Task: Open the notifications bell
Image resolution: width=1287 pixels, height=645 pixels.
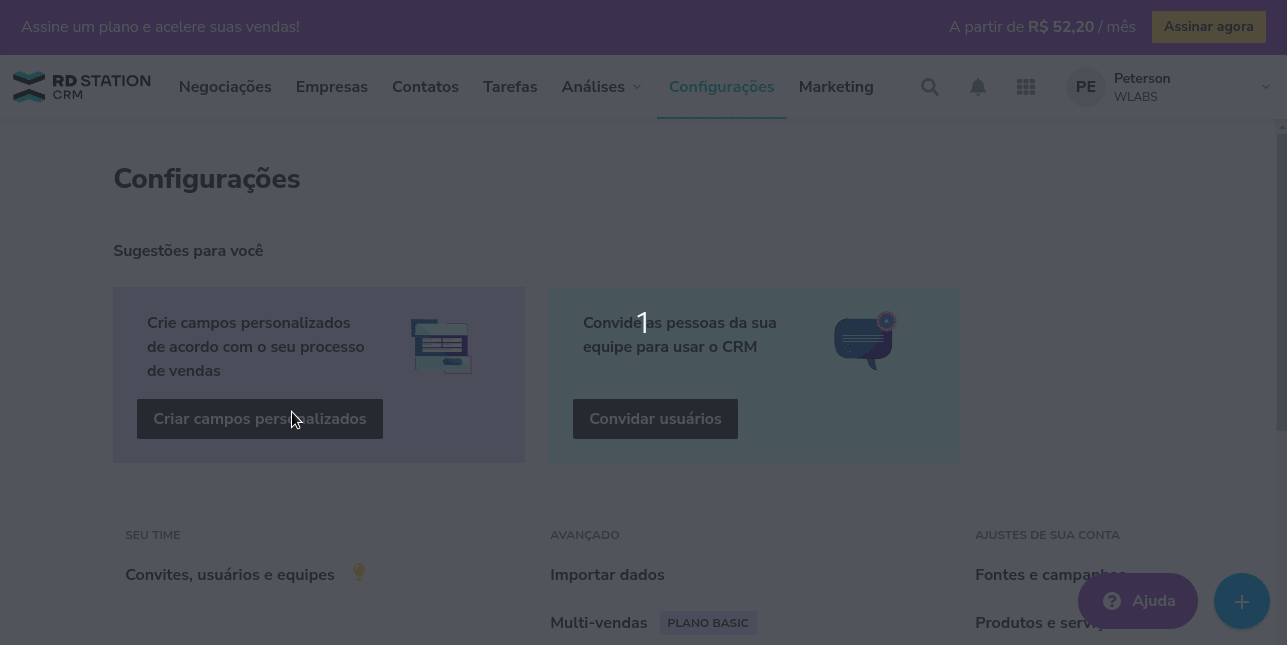Action: 978,87
